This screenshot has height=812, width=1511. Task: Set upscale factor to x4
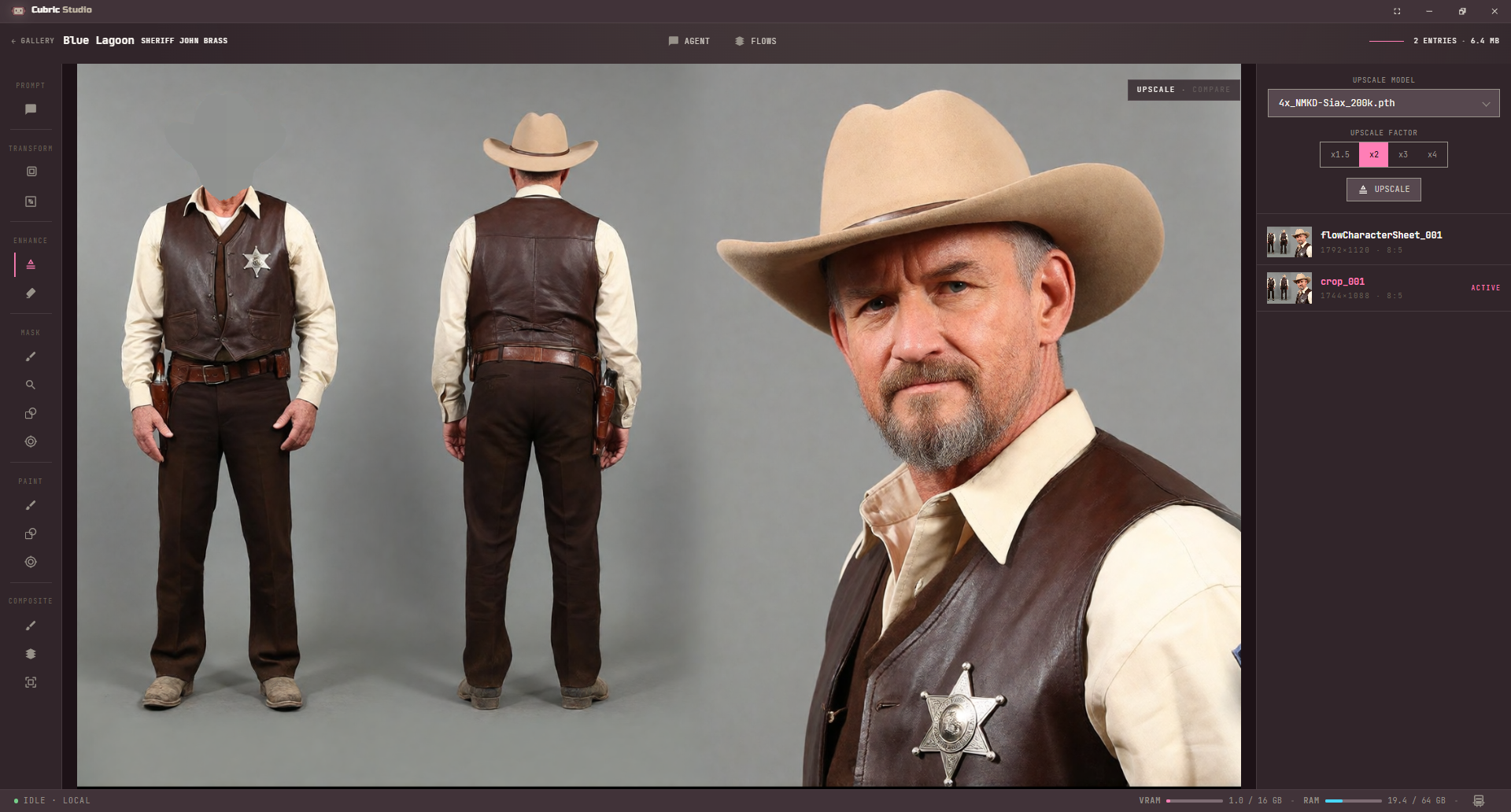pos(1432,155)
